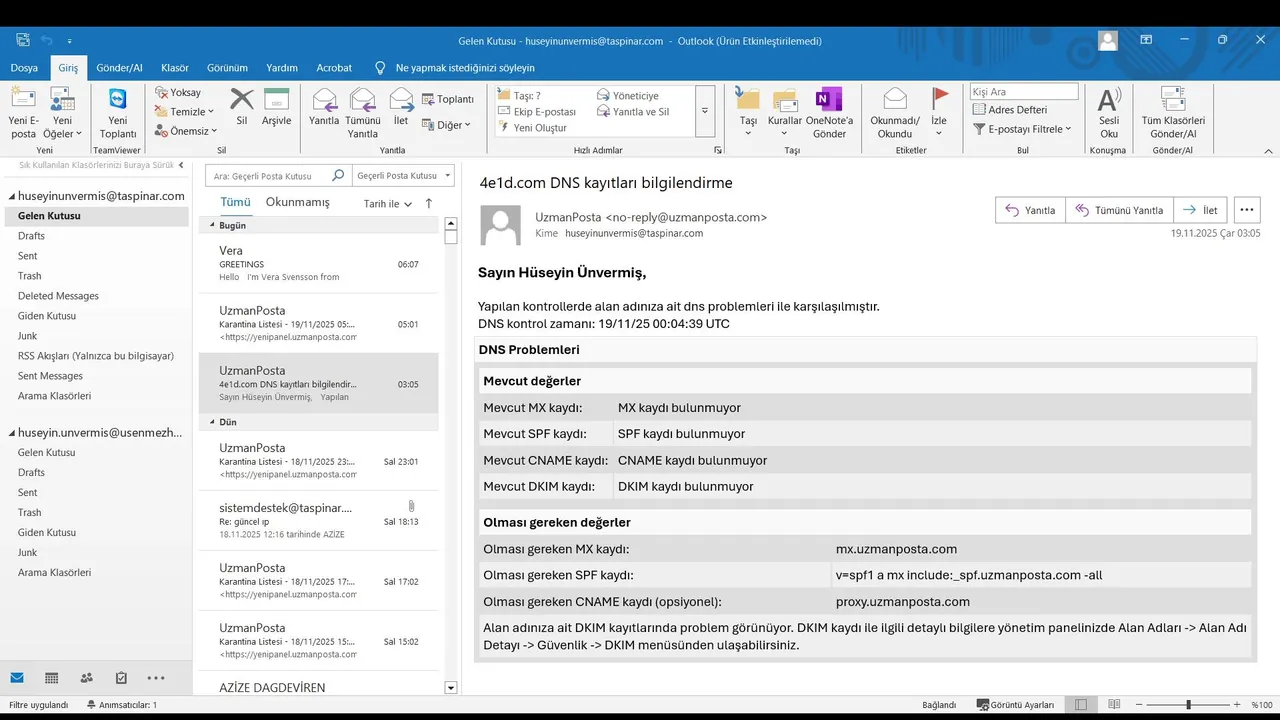The width and height of the screenshot is (1280, 720).
Task: Click Kişi Ara search field
Action: tap(1024, 92)
